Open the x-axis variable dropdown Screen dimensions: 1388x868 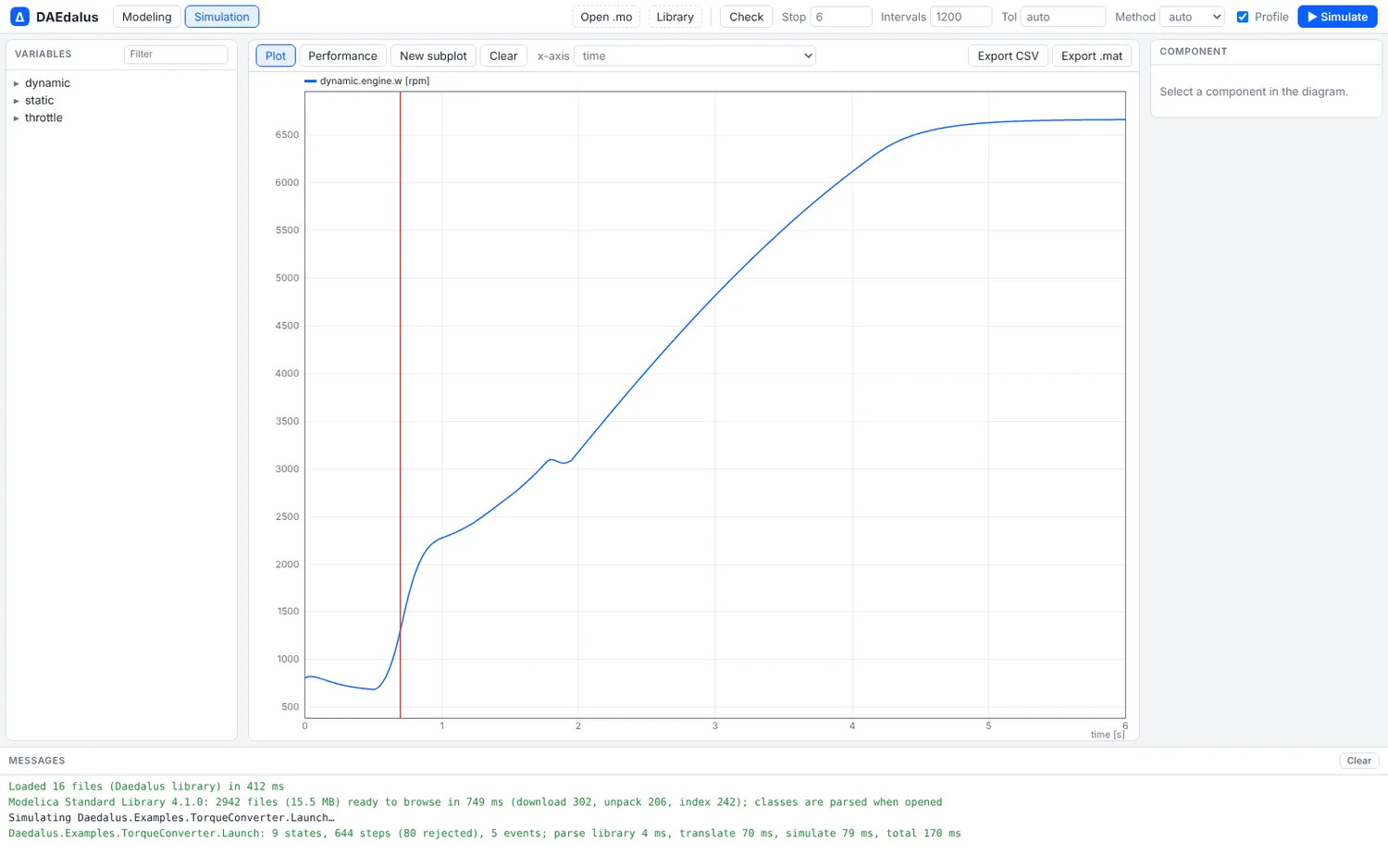[x=695, y=56]
